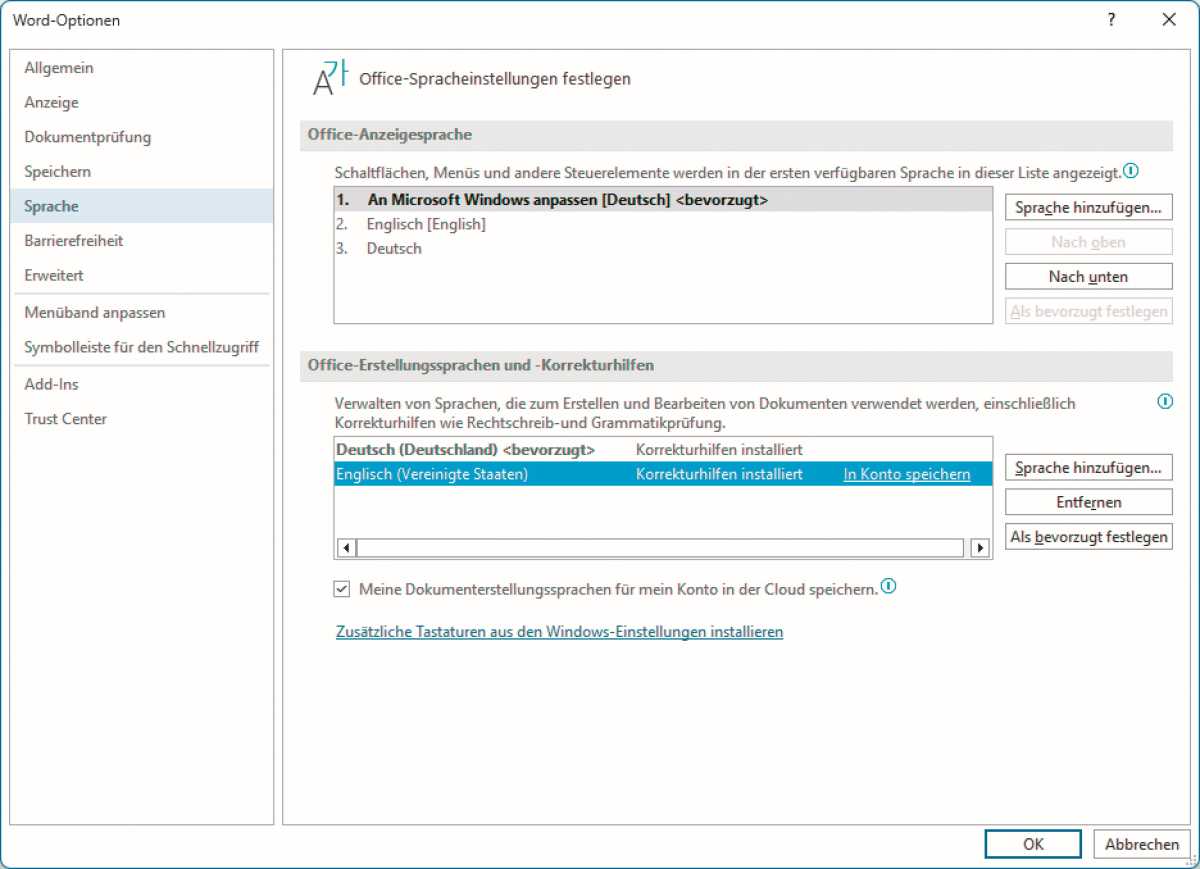
Task: Click Als bevorzugt festlegen for display language
Action: pyautogui.click(x=1088, y=311)
